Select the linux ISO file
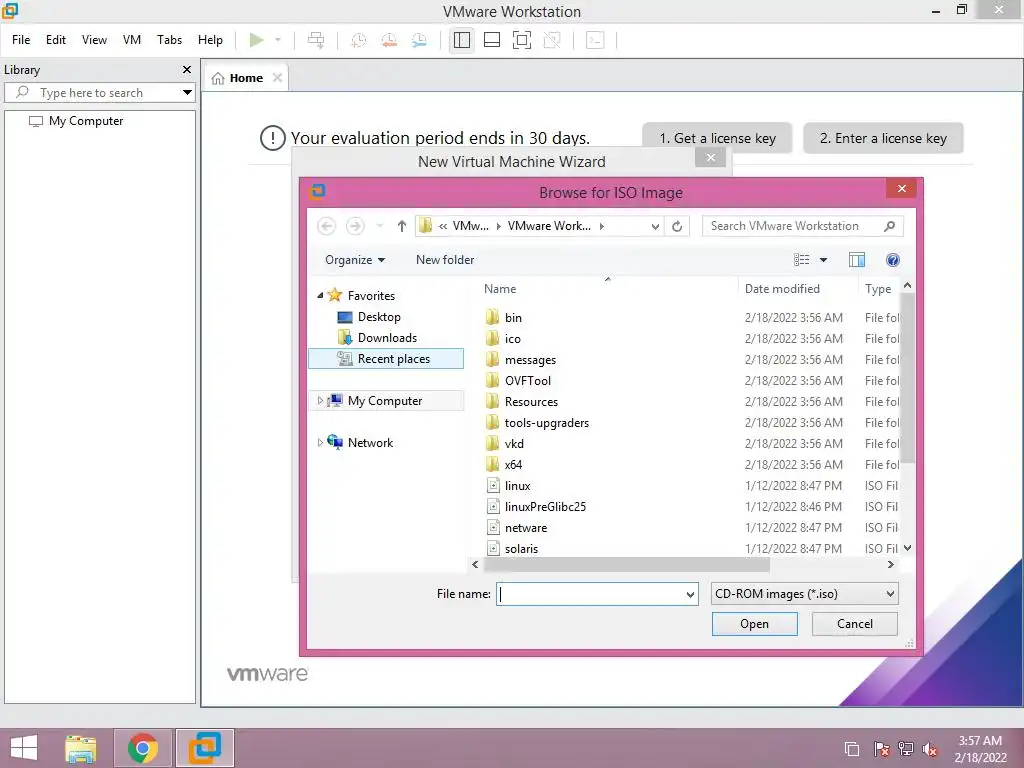The width and height of the screenshot is (1024, 768). (x=517, y=486)
